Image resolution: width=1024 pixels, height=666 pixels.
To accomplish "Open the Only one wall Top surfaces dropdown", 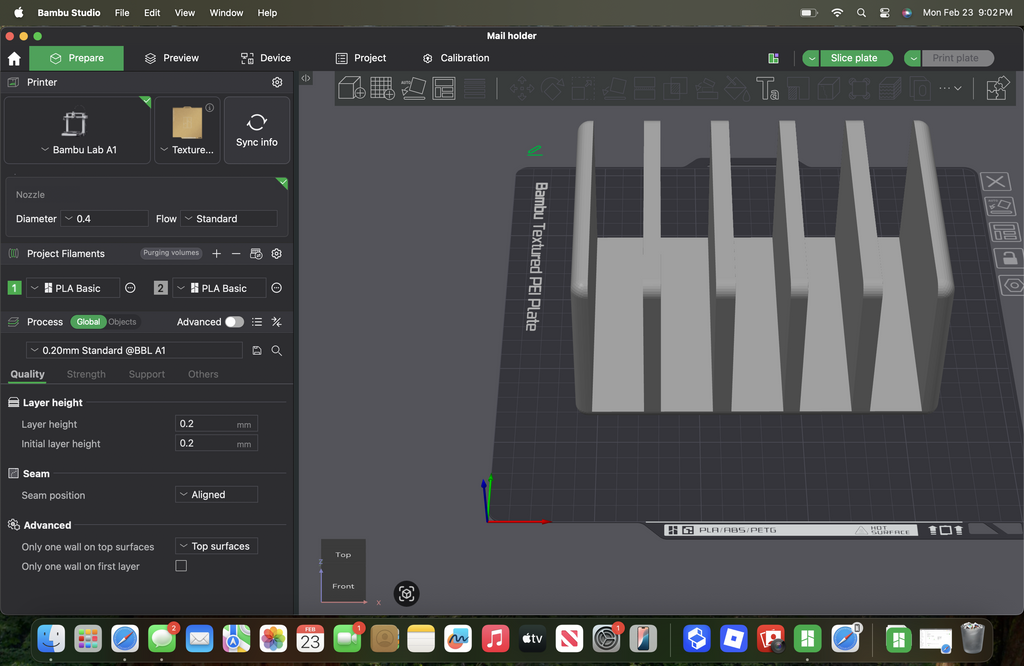I will [217, 547].
